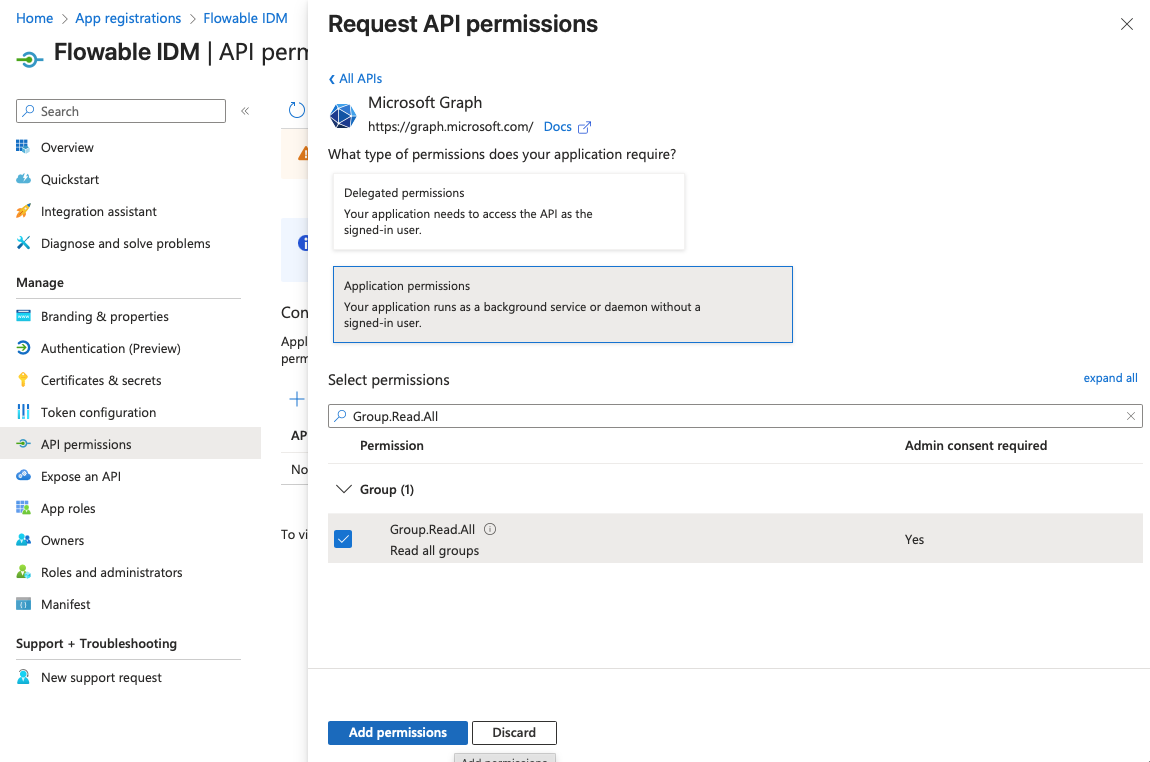Click the Manifest icon in sidebar
Screen dimensions: 1150x762
click(x=23, y=604)
